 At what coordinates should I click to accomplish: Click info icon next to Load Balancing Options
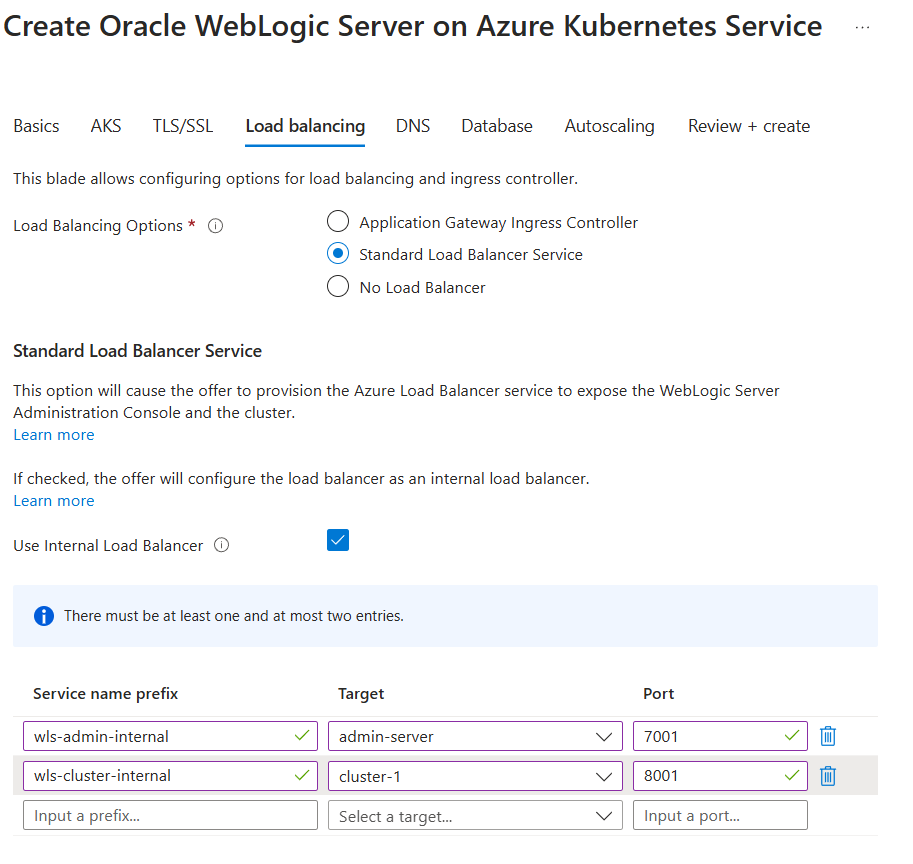215,226
